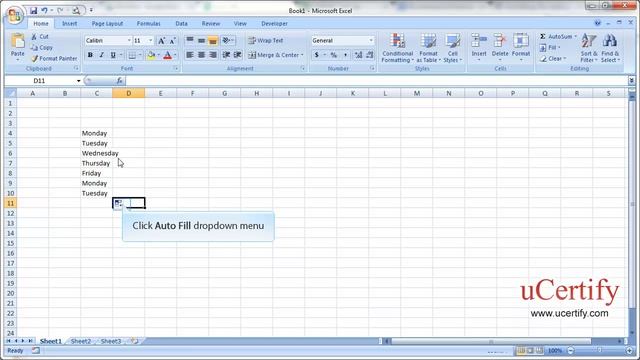The width and height of the screenshot is (640, 360).
Task: Apply Percent Style
Action: pyautogui.click(x=333, y=55)
